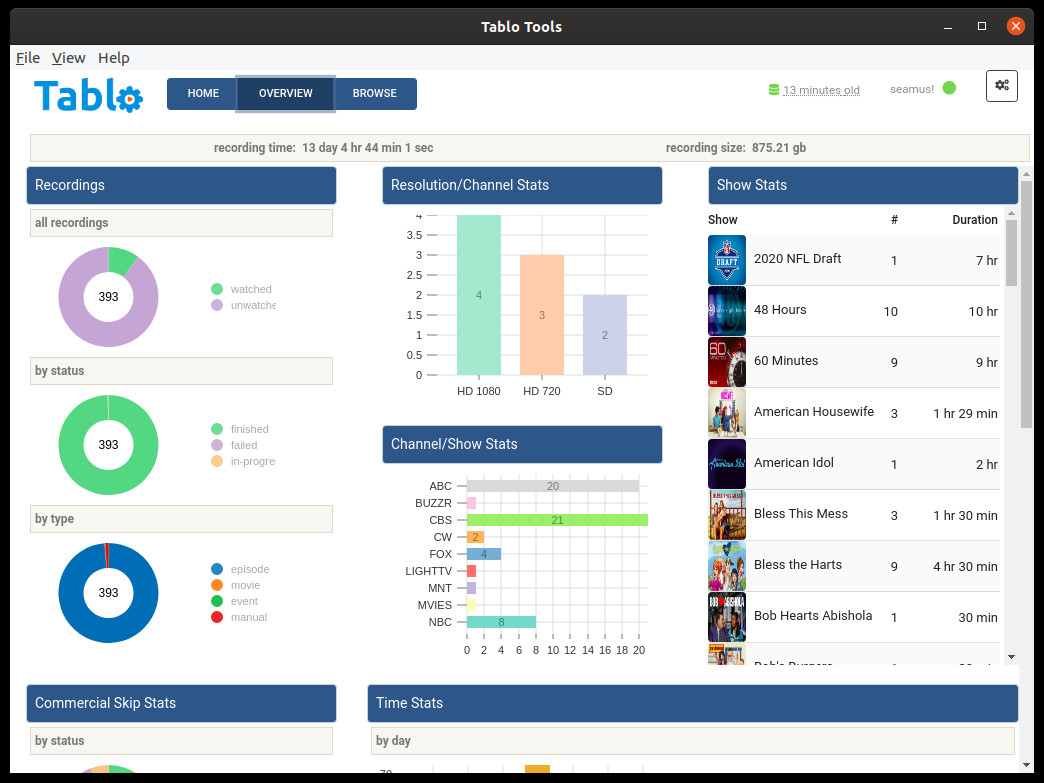Click the 13 minutes old link

tap(821, 90)
